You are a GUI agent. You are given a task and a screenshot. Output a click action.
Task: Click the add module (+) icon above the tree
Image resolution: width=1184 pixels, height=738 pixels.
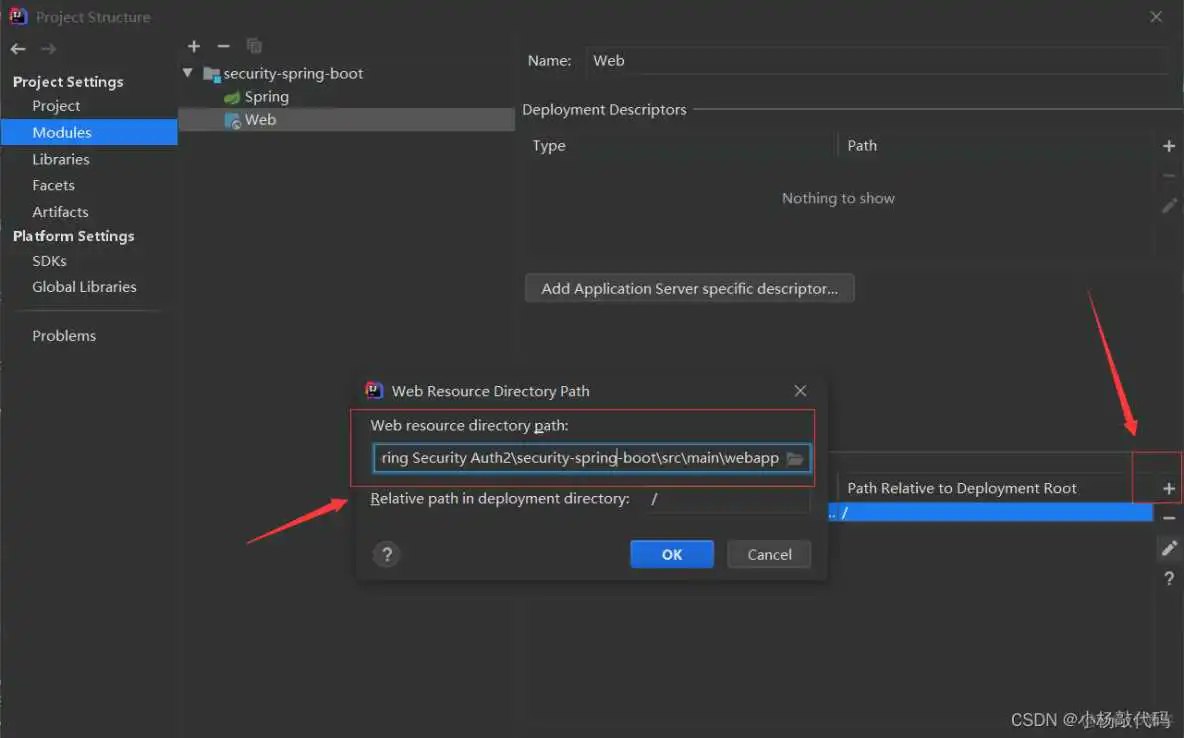193,46
